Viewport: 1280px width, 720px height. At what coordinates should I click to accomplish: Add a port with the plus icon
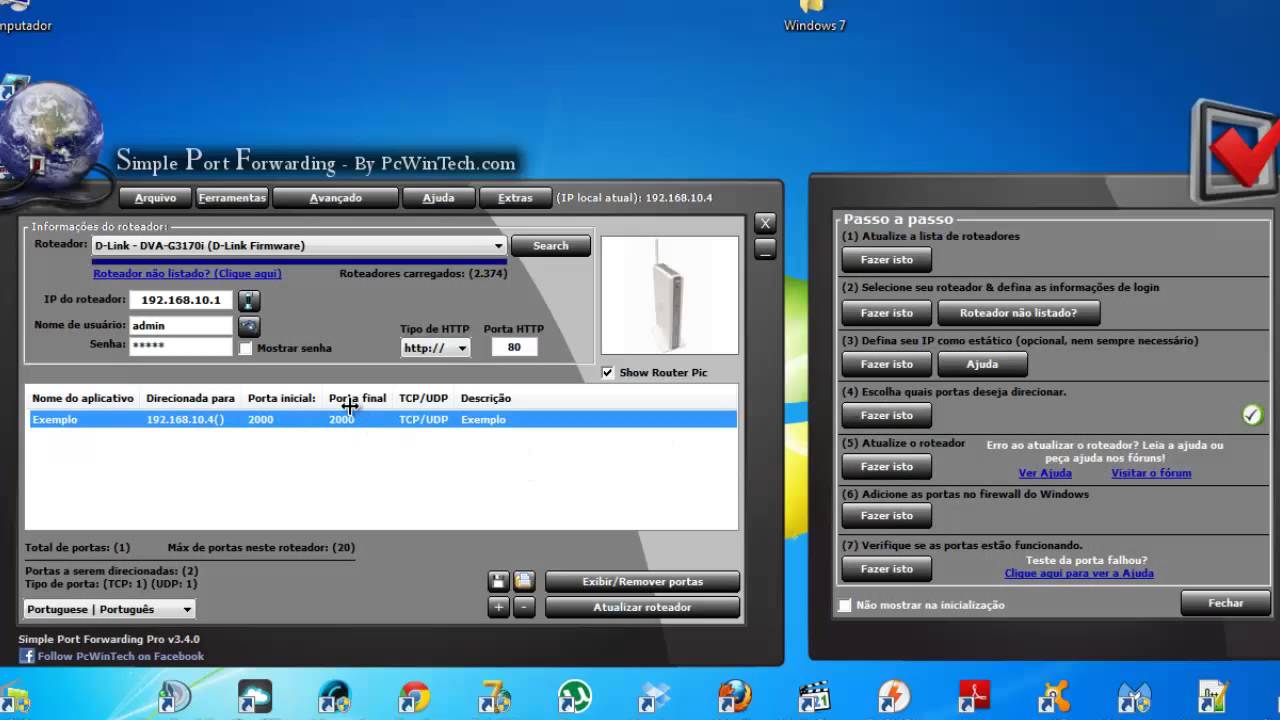(499, 607)
